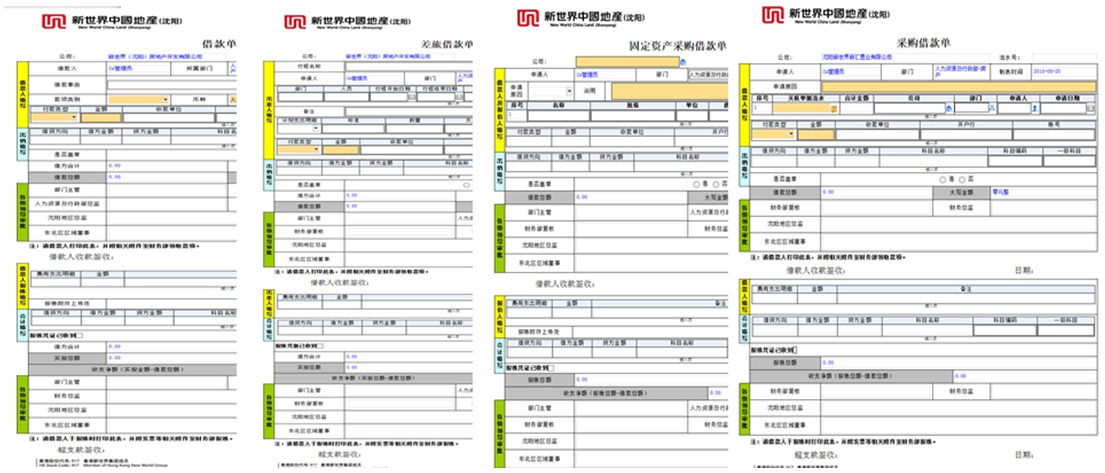Image resolution: width=1105 pixels, height=473 pixels.
Task: Click orange 申请原因 field in 采购借款单
Action: tap(958, 87)
